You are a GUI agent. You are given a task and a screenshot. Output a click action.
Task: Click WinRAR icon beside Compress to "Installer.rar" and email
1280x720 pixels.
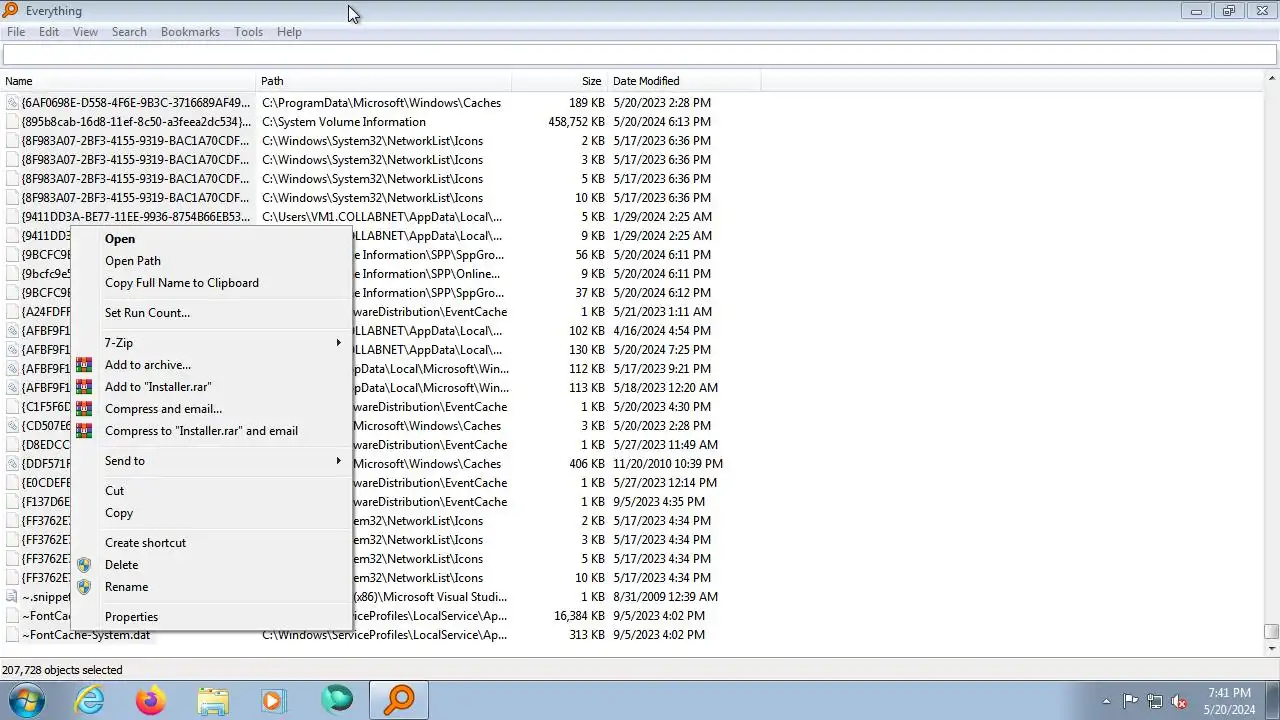click(84, 431)
